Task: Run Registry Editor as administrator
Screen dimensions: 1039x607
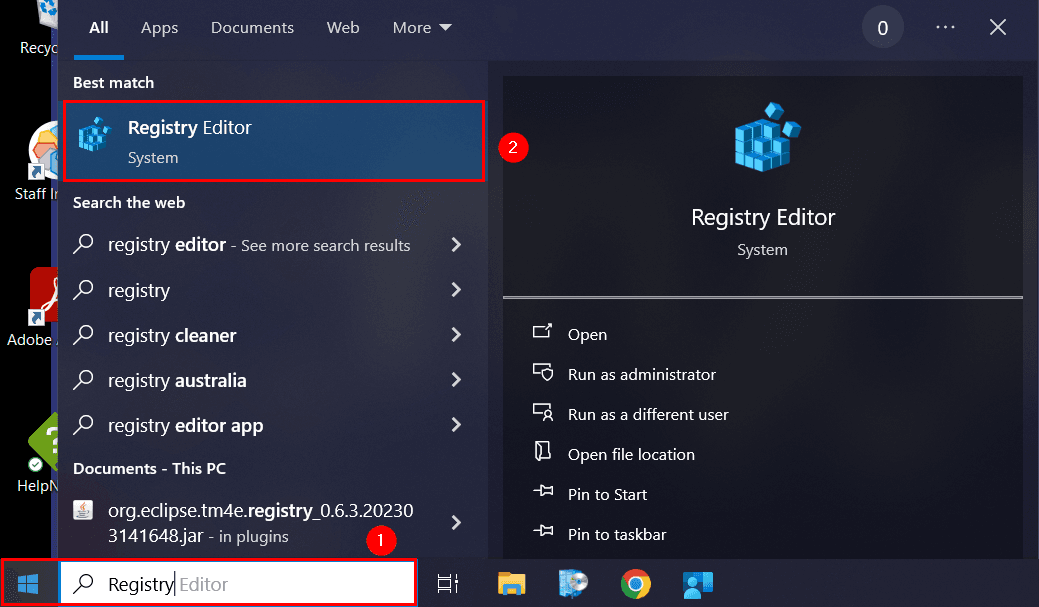Action: [x=640, y=374]
